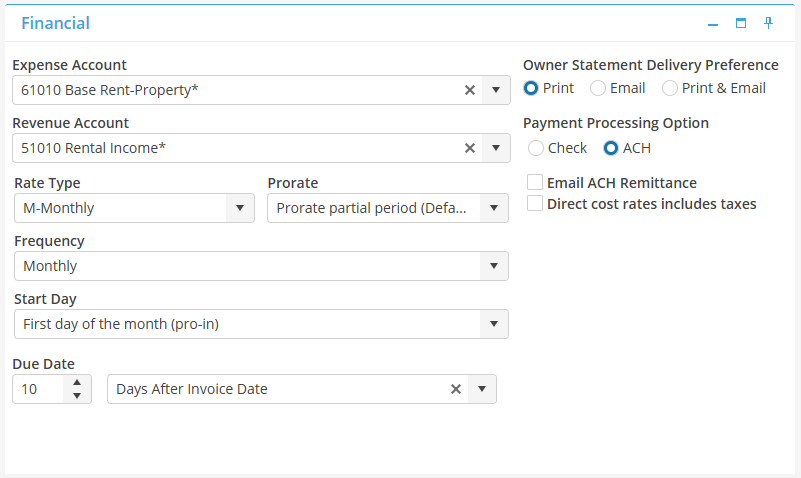Screen dimensions: 801x478
Task: Tick Direct cost rates includes taxes
Action: pos(535,204)
